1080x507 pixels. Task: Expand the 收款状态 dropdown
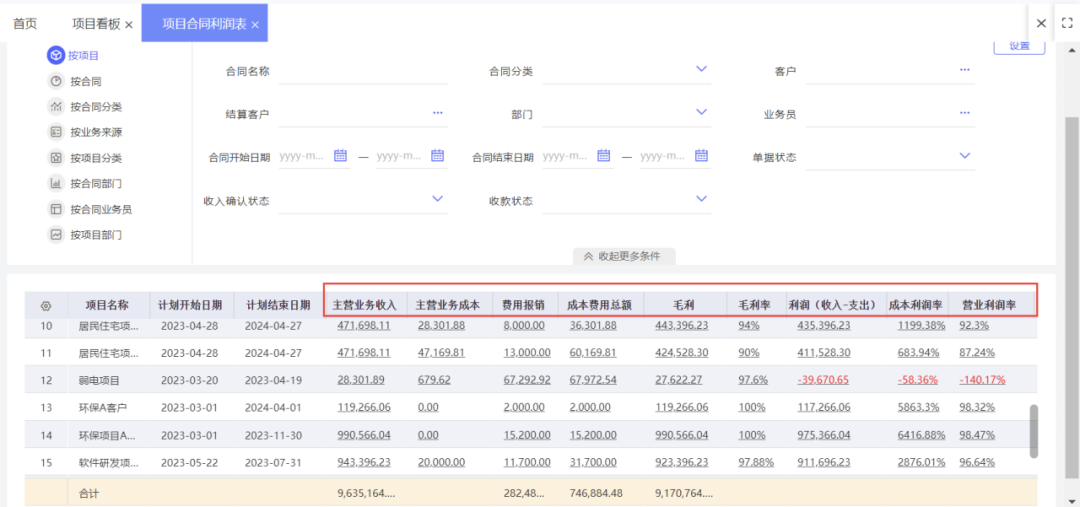701,199
